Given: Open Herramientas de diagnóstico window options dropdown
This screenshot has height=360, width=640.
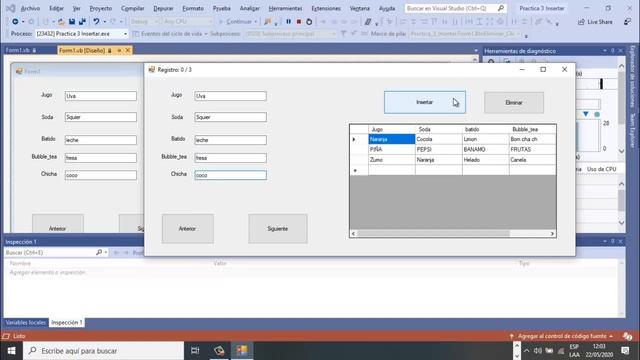Looking at the screenshot, I should click(x=604, y=51).
